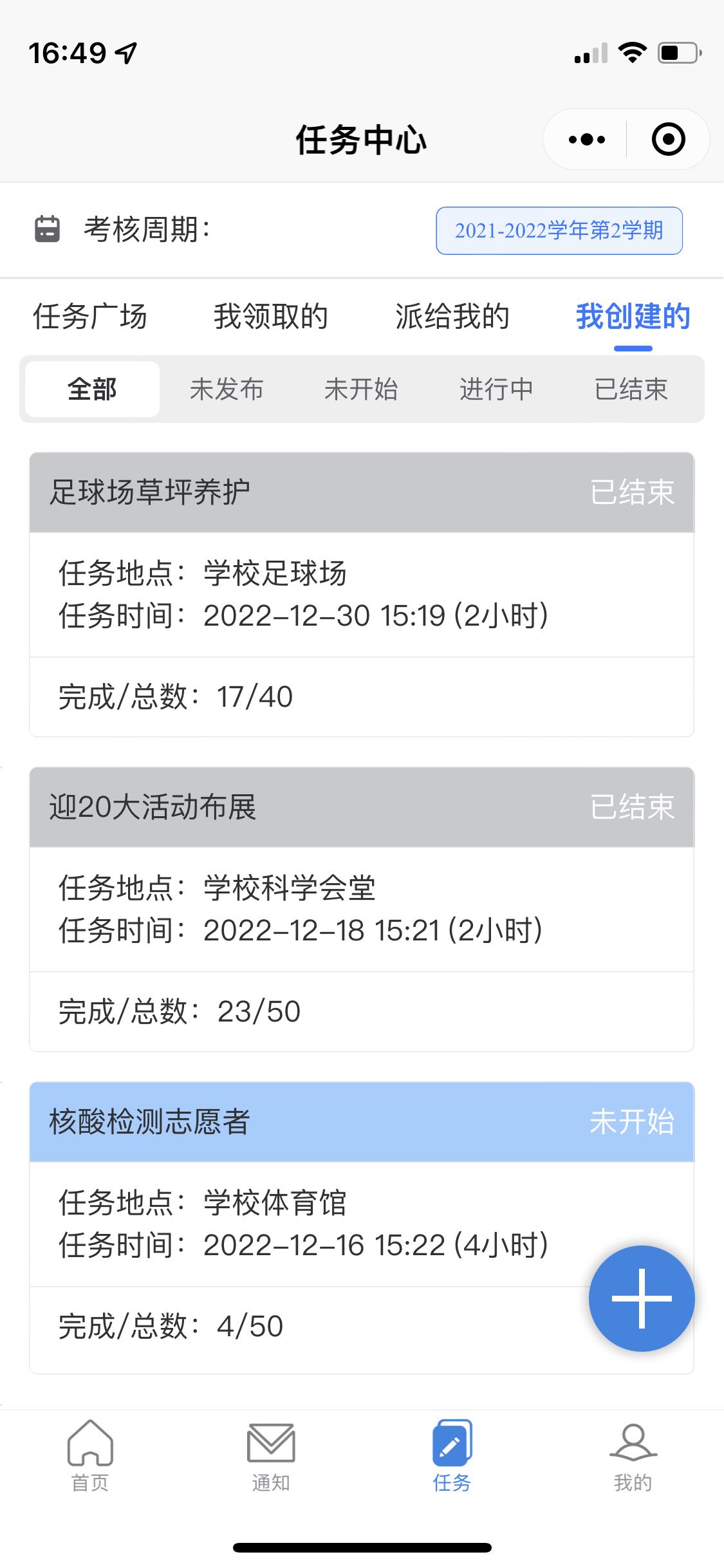Open the mini program more-options dots
This screenshot has height=1568, width=724.
click(587, 139)
